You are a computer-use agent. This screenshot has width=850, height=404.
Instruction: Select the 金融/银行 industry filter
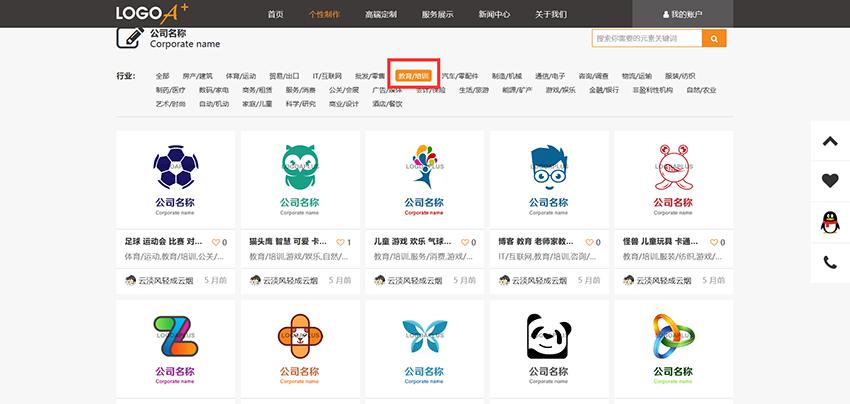point(604,90)
